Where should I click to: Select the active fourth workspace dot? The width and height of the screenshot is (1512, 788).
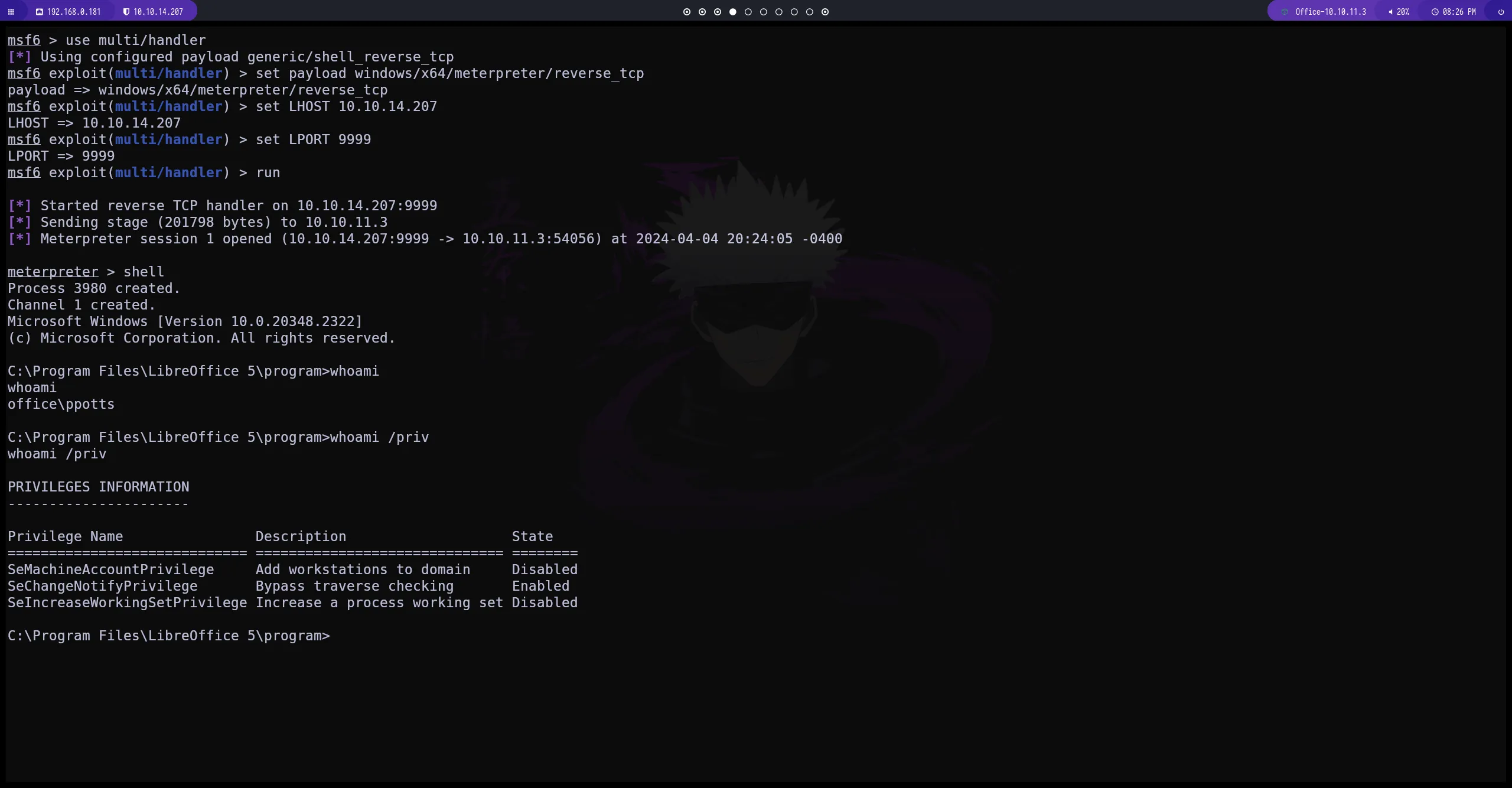click(x=732, y=12)
